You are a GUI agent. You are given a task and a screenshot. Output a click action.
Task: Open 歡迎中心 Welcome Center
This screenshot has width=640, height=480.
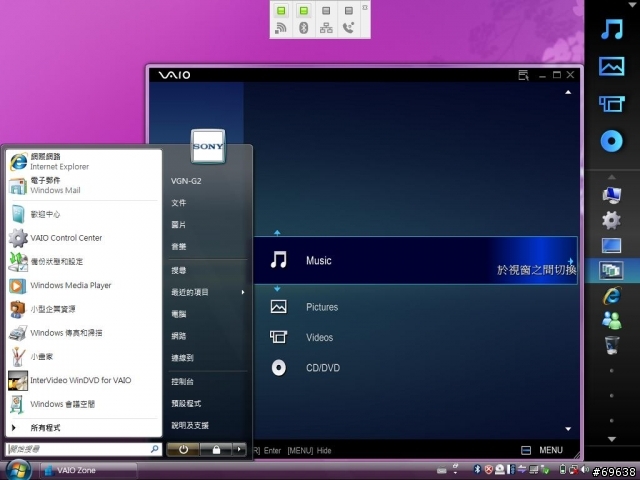pyautogui.click(x=84, y=214)
